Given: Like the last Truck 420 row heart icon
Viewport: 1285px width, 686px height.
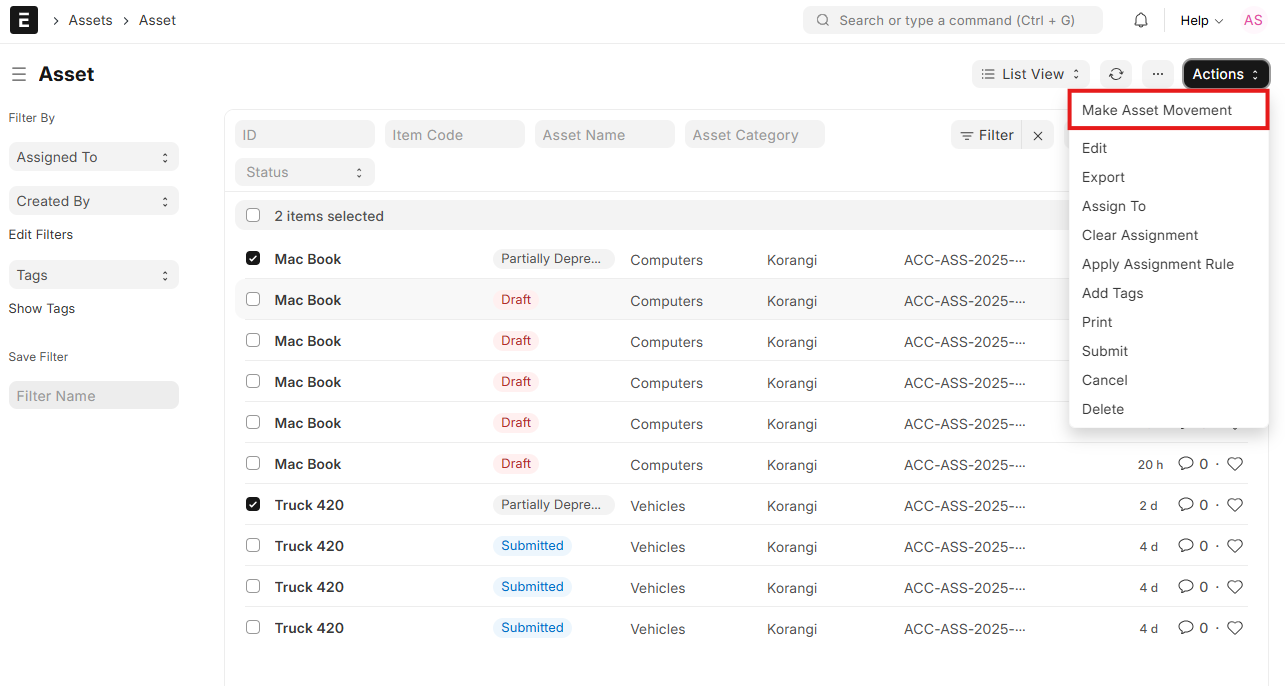Looking at the screenshot, I should click(x=1235, y=628).
